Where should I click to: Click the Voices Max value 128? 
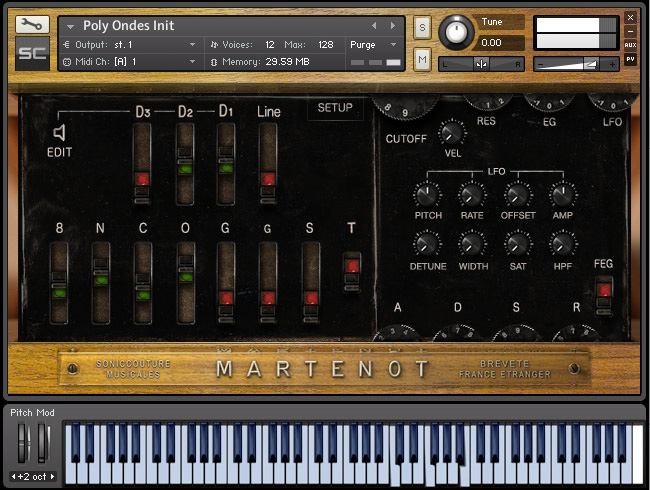[325, 44]
